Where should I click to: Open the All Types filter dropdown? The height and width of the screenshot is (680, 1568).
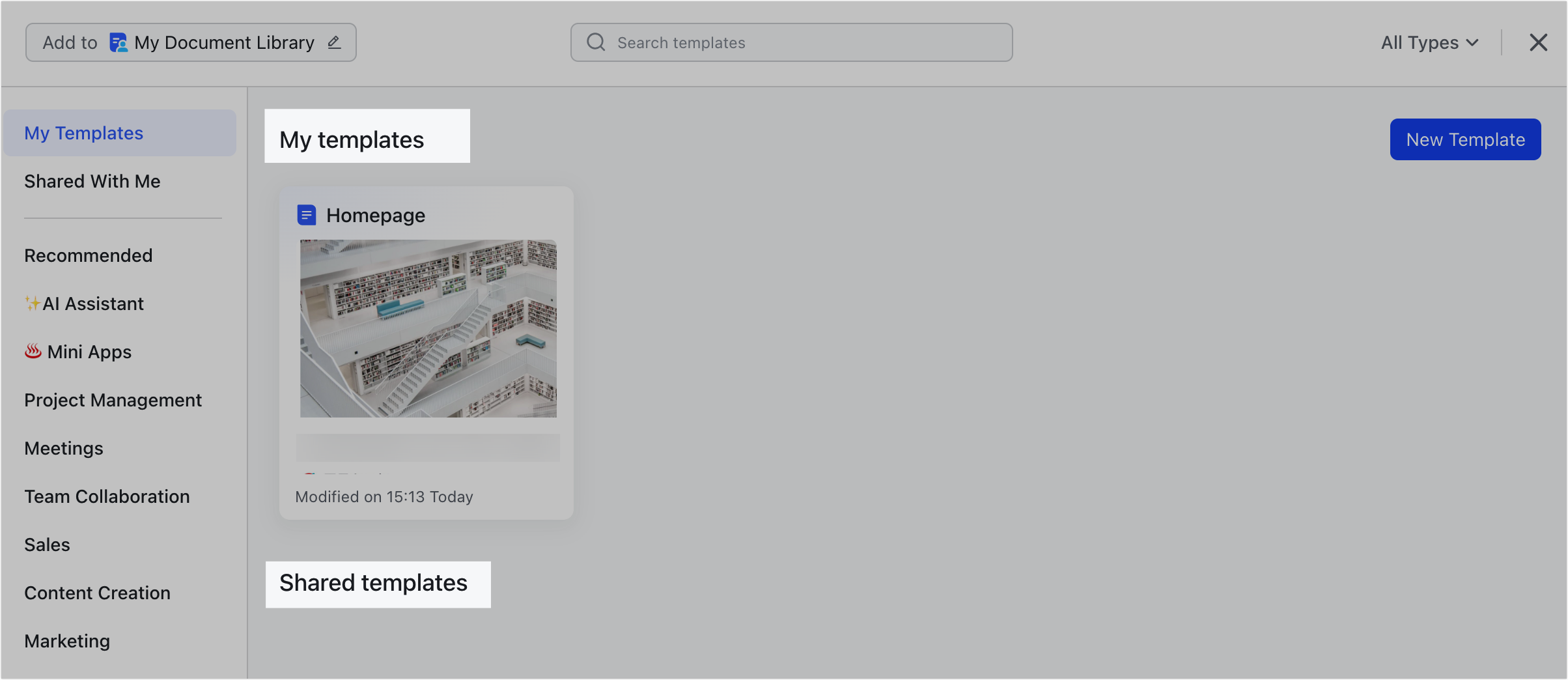coord(1429,42)
